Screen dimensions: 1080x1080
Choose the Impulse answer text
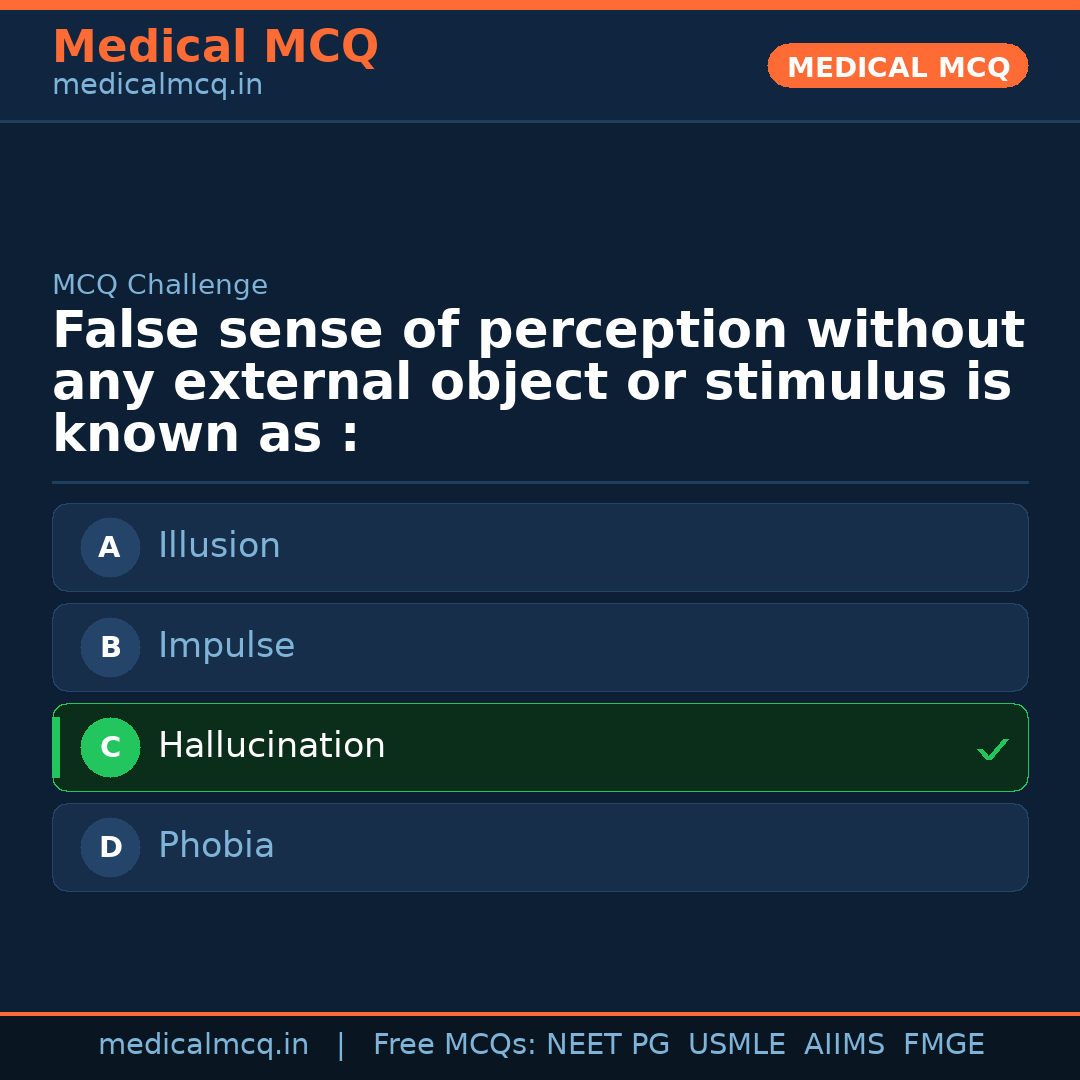[226, 646]
